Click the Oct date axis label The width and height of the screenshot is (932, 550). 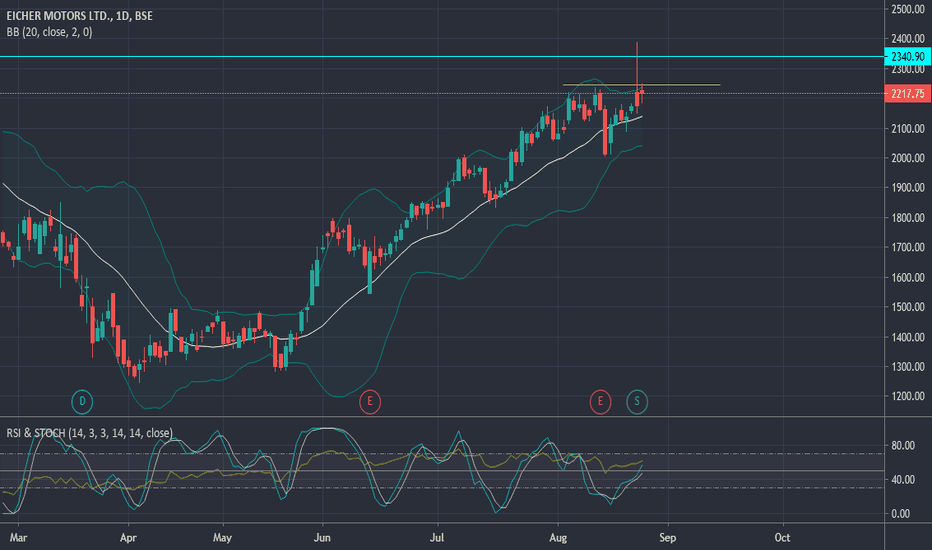782,538
